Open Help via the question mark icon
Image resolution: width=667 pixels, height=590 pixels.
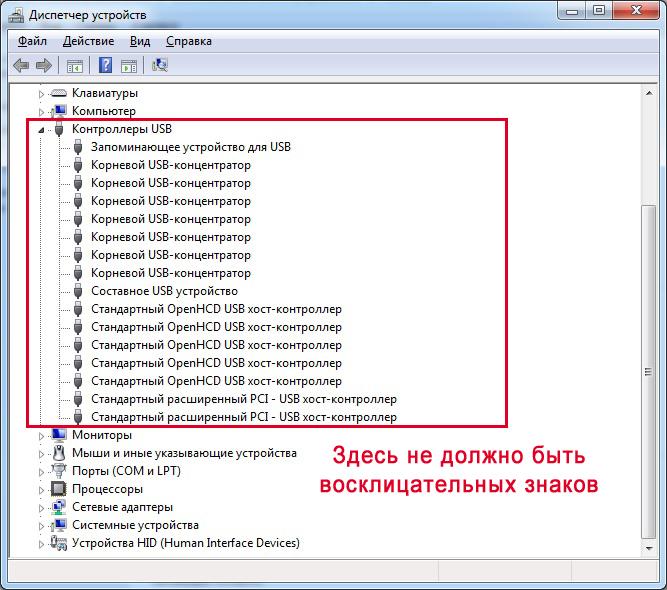tap(105, 66)
